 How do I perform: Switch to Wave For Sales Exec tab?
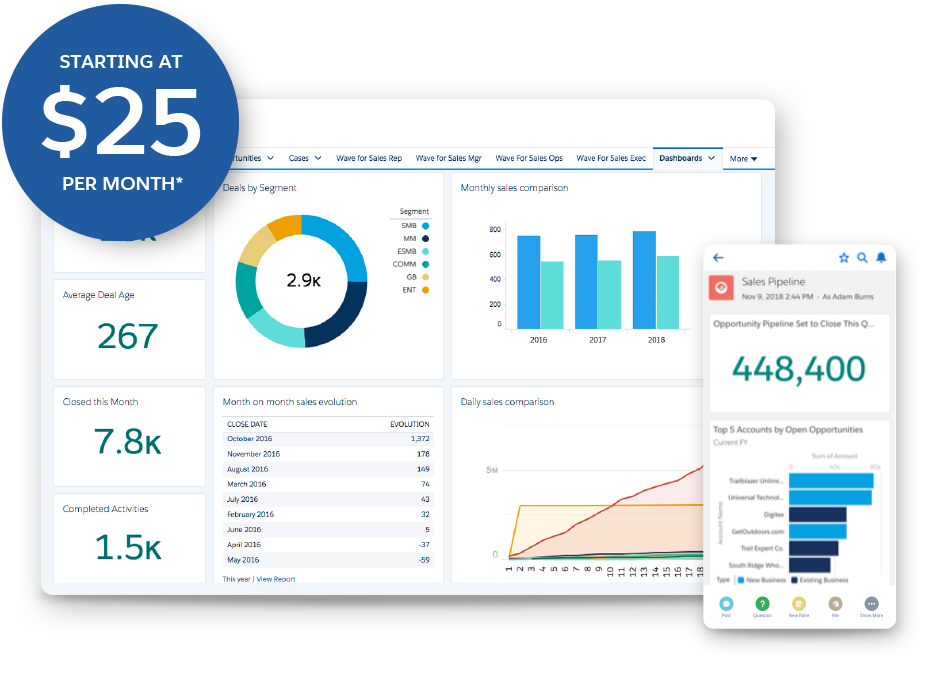click(611, 158)
